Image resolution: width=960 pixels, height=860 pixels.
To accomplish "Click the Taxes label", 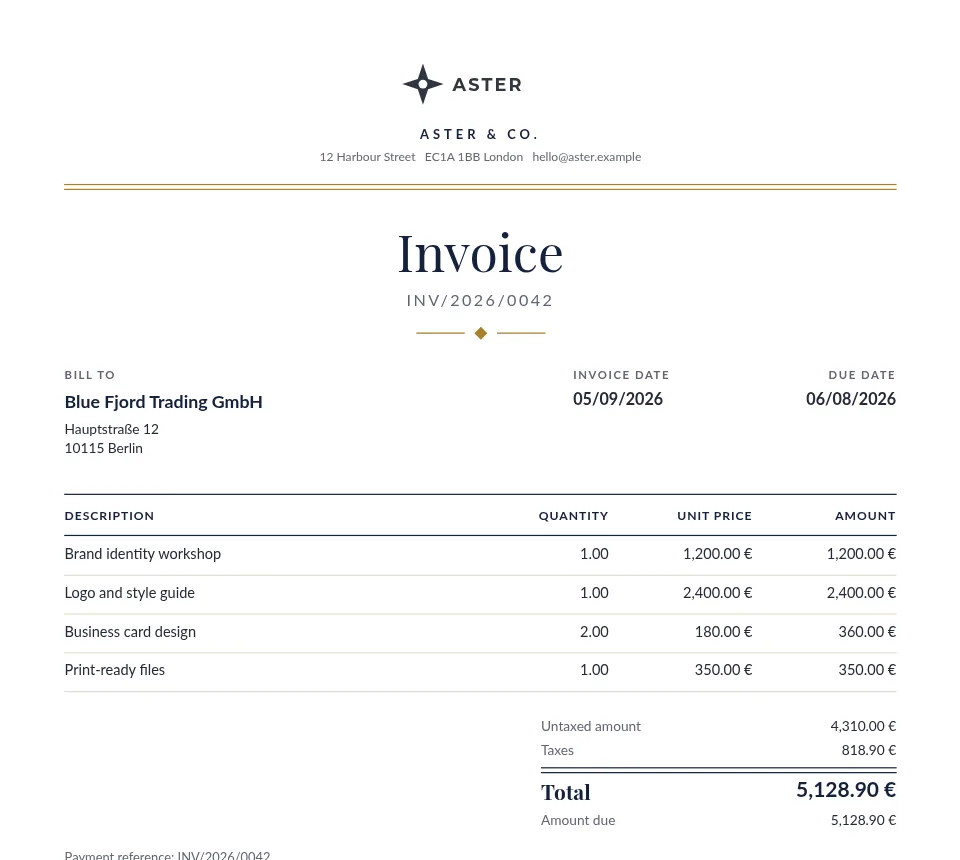I will (557, 750).
